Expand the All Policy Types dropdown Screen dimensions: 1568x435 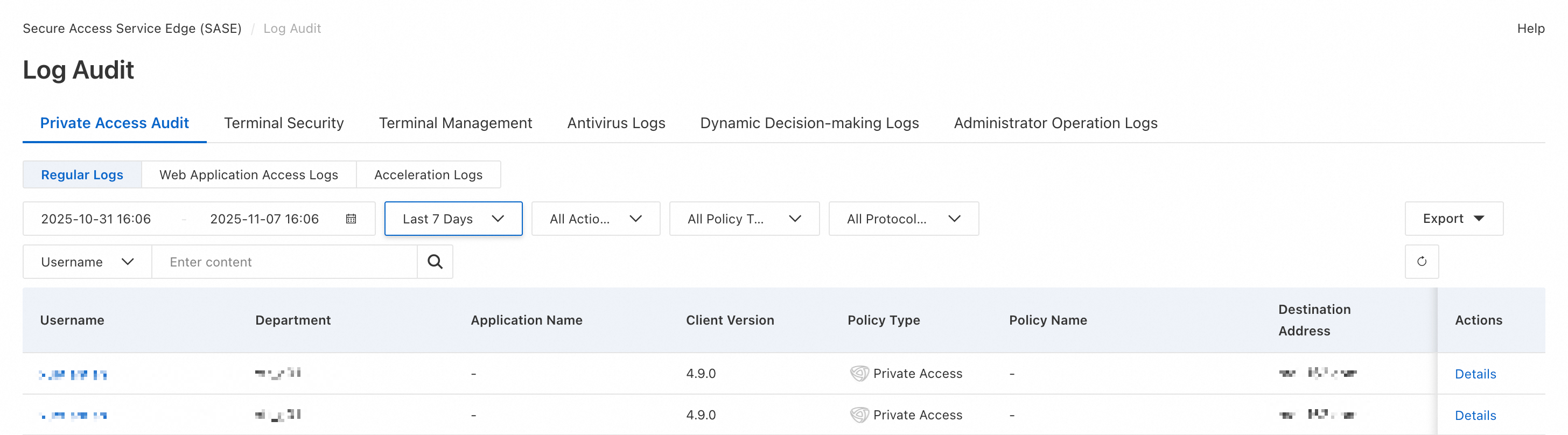[x=744, y=219]
